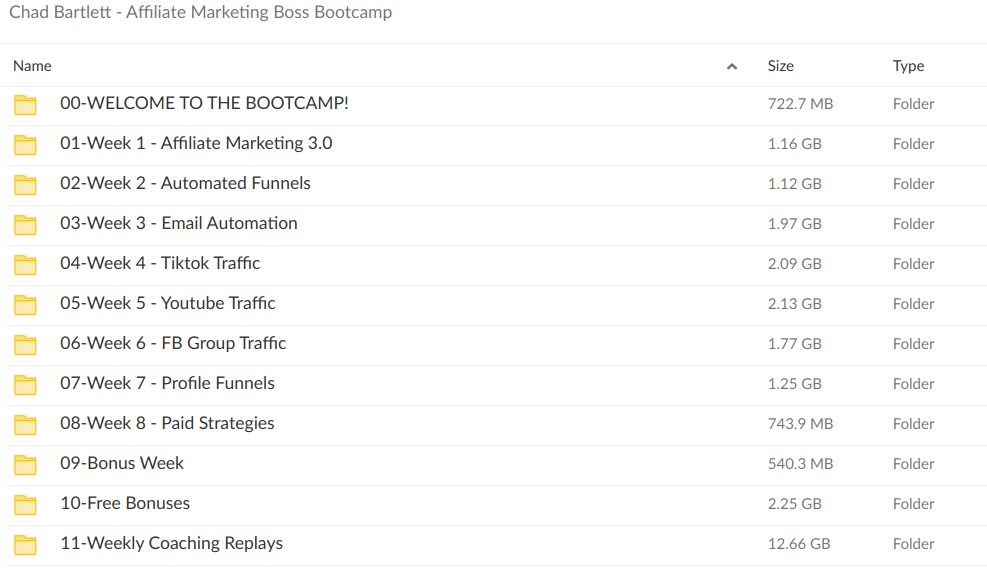The width and height of the screenshot is (987, 588).
Task: Open the 10-Free Bonuses folder
Action: 125,503
